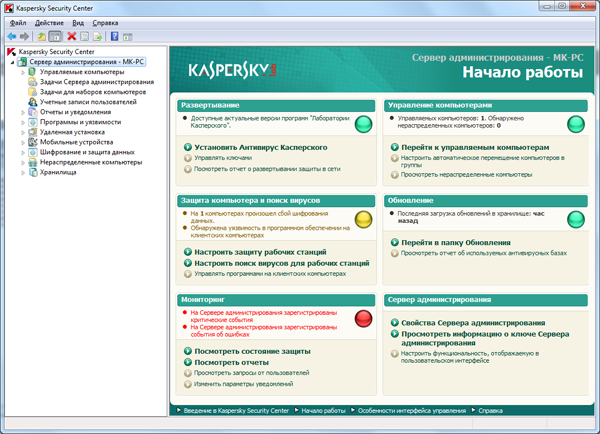Image resolution: width=600 pixels, height=434 pixels.
Task: Collapse the Сервер администрирования - MK-PC node
Action: click(13, 62)
